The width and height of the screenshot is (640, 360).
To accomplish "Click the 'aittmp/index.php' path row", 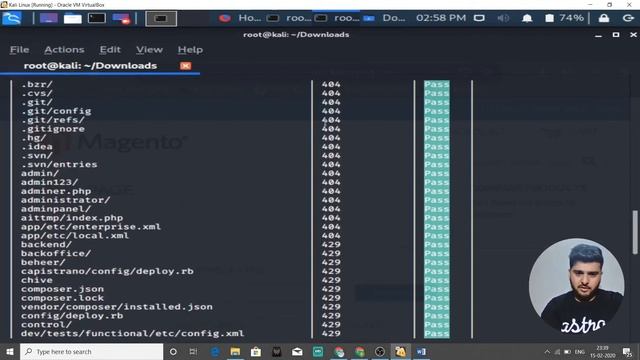I will (x=72, y=218).
